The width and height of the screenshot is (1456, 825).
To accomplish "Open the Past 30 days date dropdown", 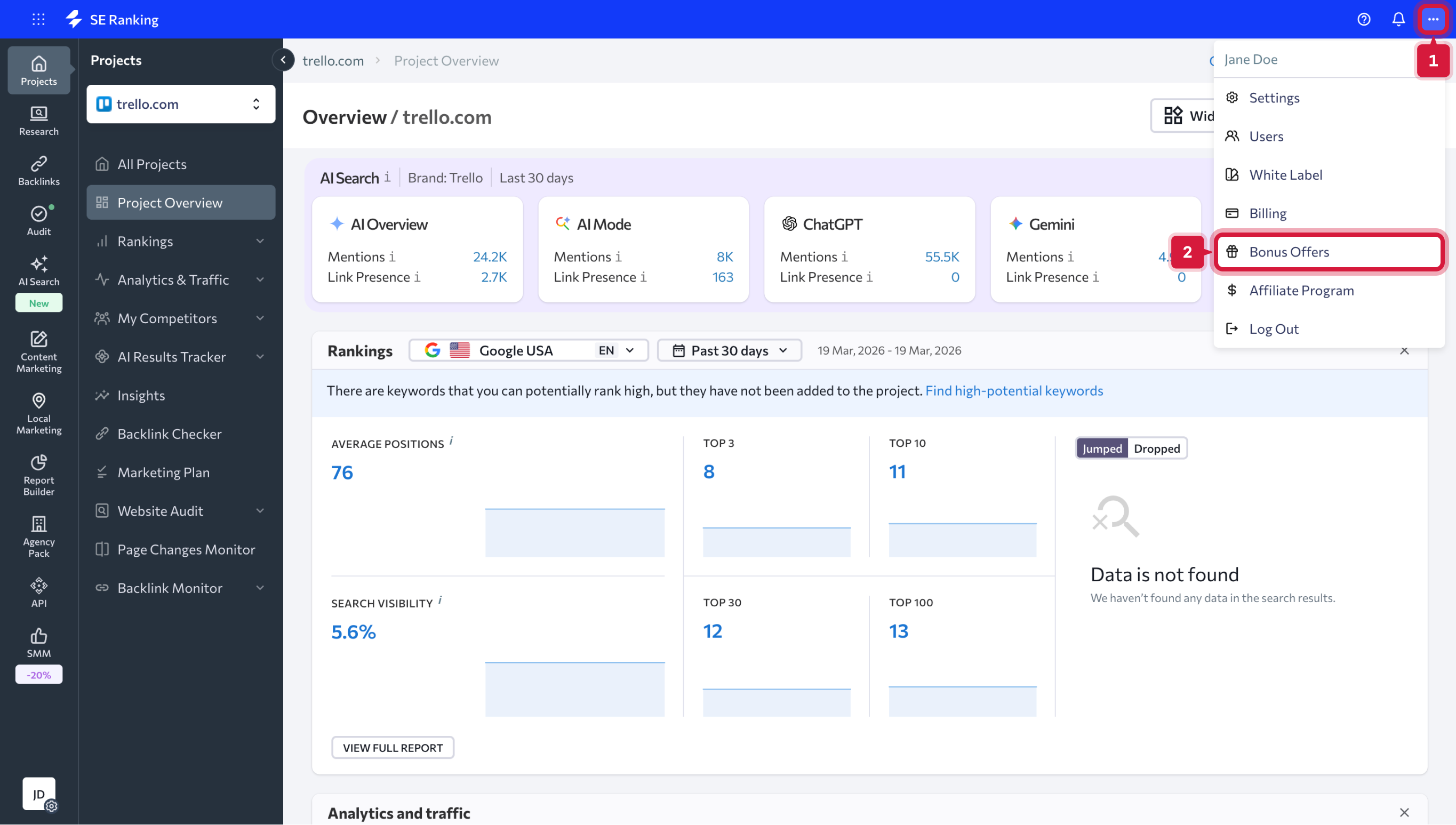I will coord(729,350).
